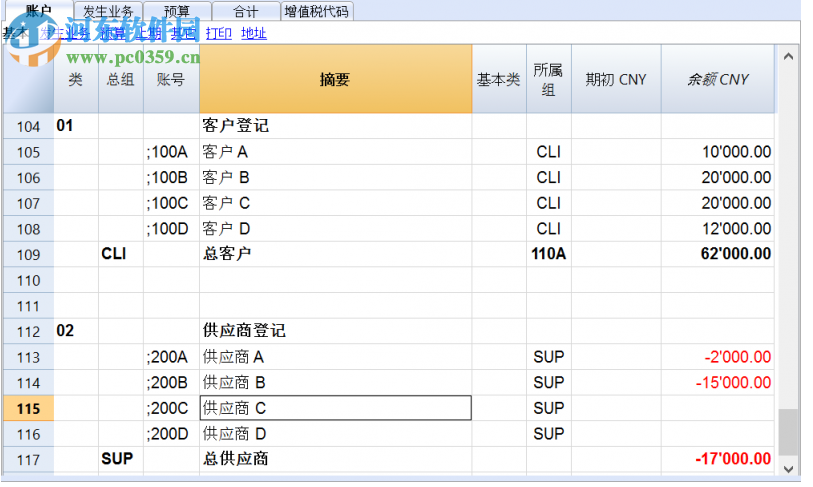Click the 摘要 column header
Image resolution: width=813 pixels, height=487 pixels.
point(335,79)
